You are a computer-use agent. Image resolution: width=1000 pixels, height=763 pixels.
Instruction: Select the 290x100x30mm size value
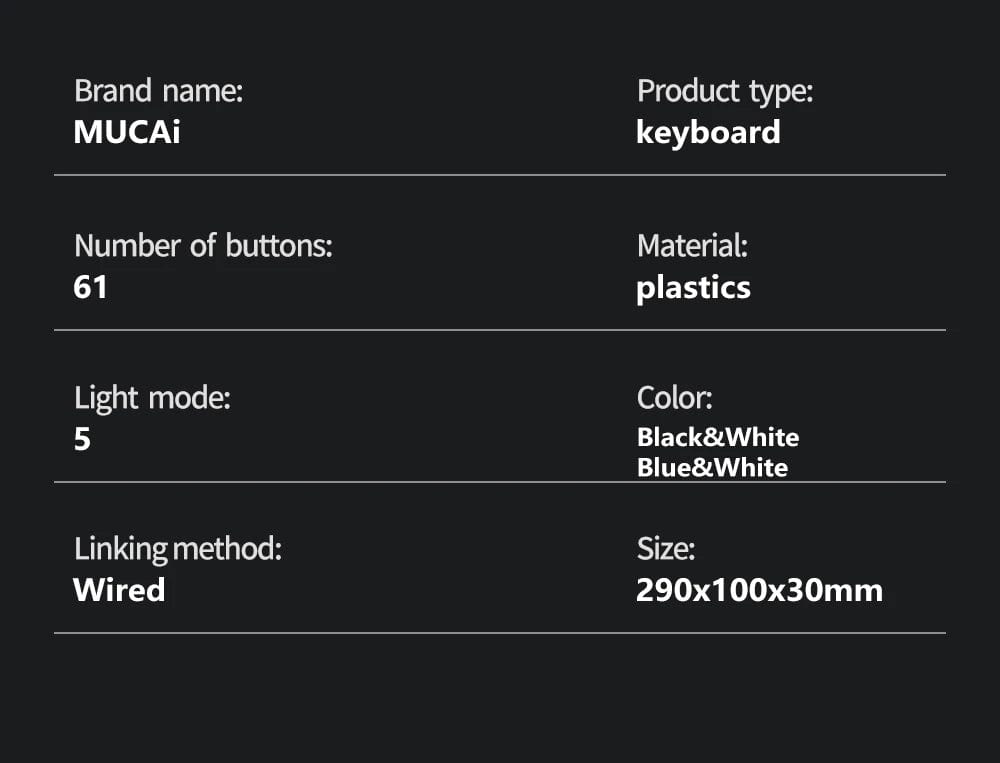coord(759,590)
